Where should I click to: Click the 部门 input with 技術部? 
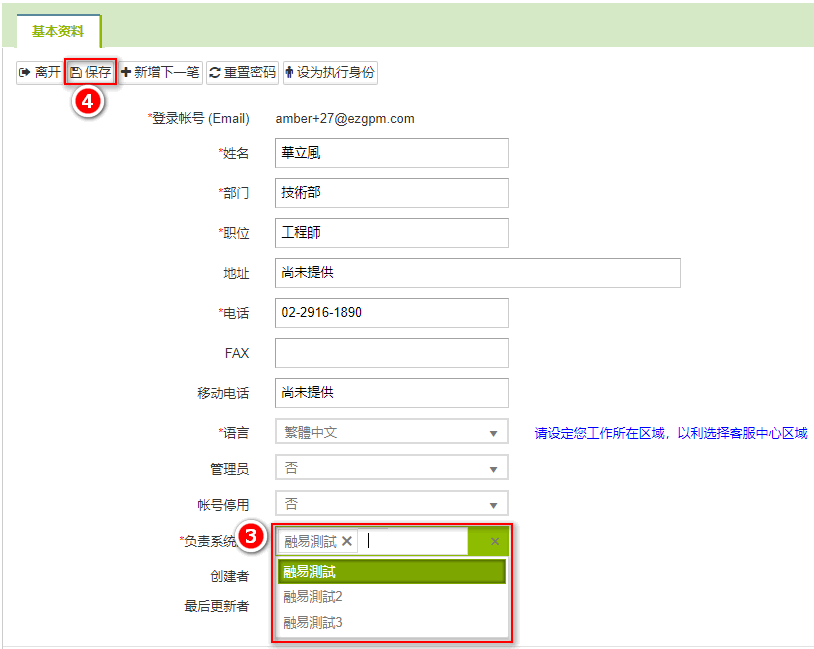392,193
